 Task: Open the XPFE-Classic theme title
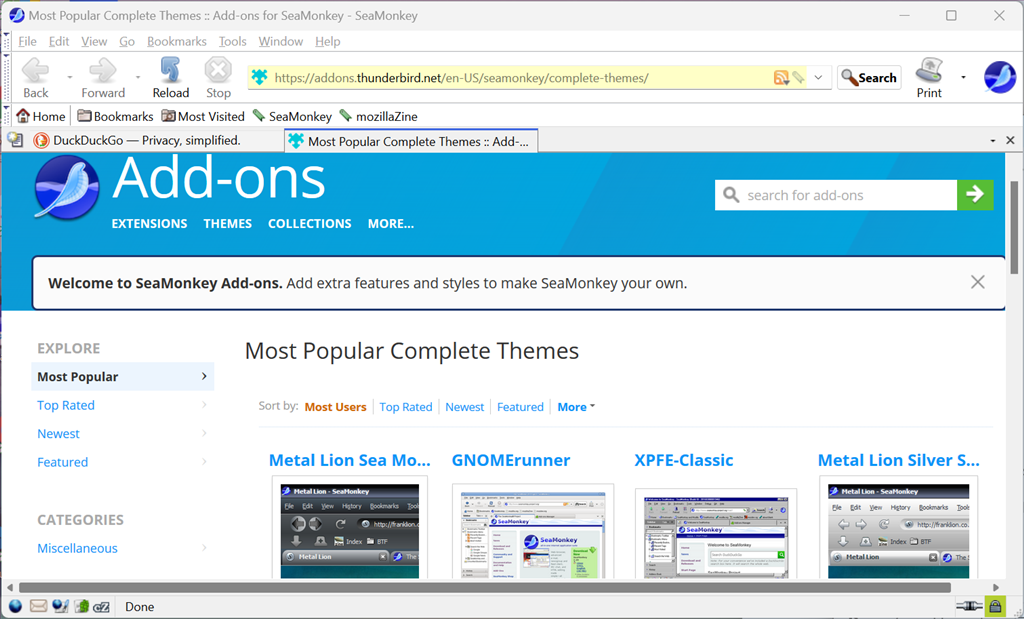pyautogui.click(x=684, y=460)
